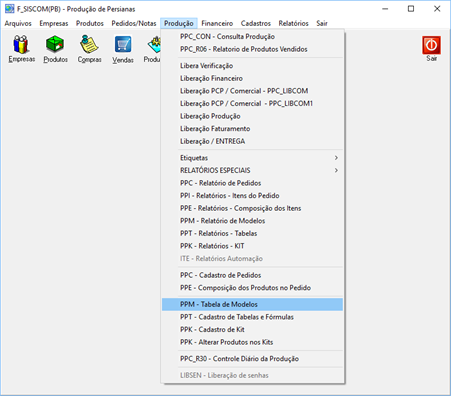Select PPM - Relatório de Modelos
The height and width of the screenshot is (396, 451).
(252, 221)
